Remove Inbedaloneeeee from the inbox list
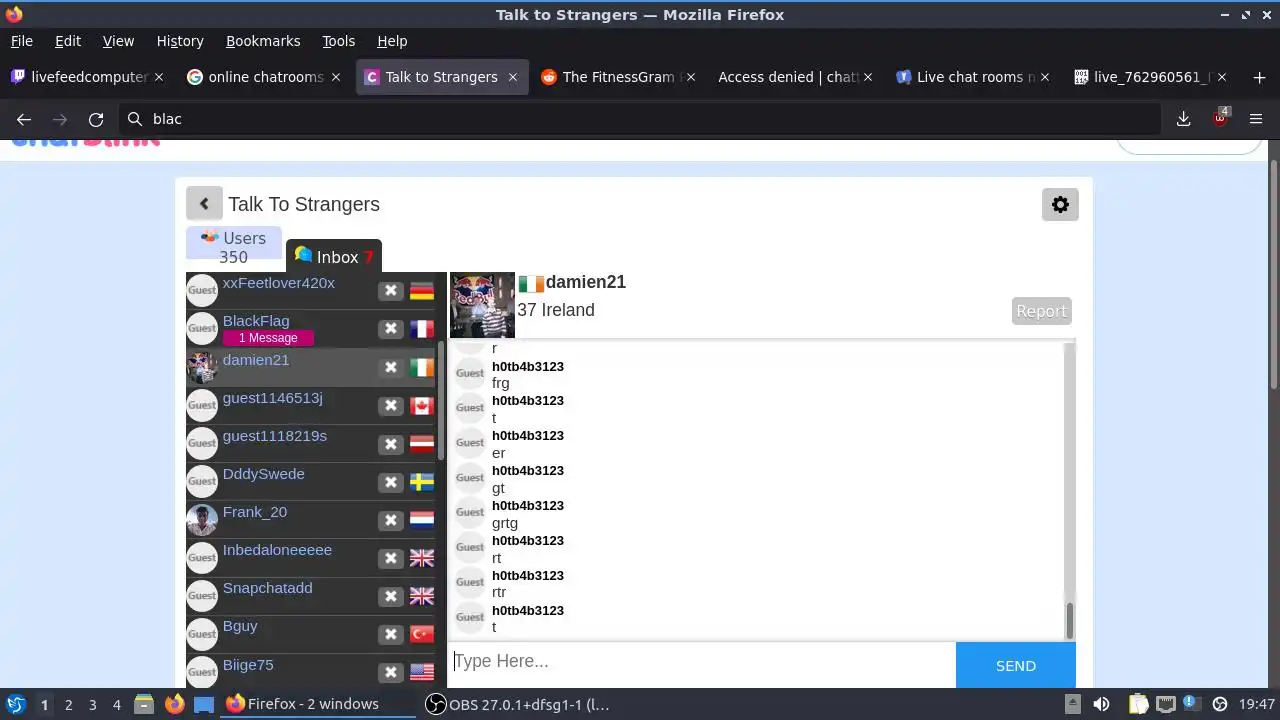Image resolution: width=1280 pixels, height=720 pixels. coord(391,558)
